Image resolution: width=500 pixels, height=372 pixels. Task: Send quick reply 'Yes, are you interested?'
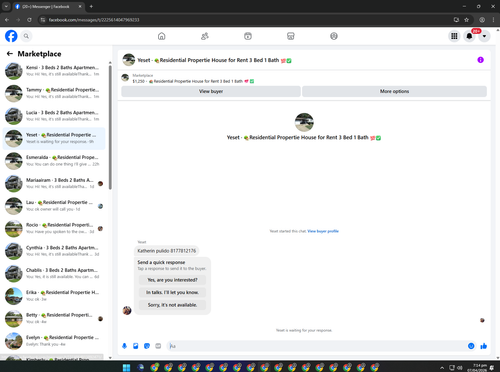coord(172,280)
